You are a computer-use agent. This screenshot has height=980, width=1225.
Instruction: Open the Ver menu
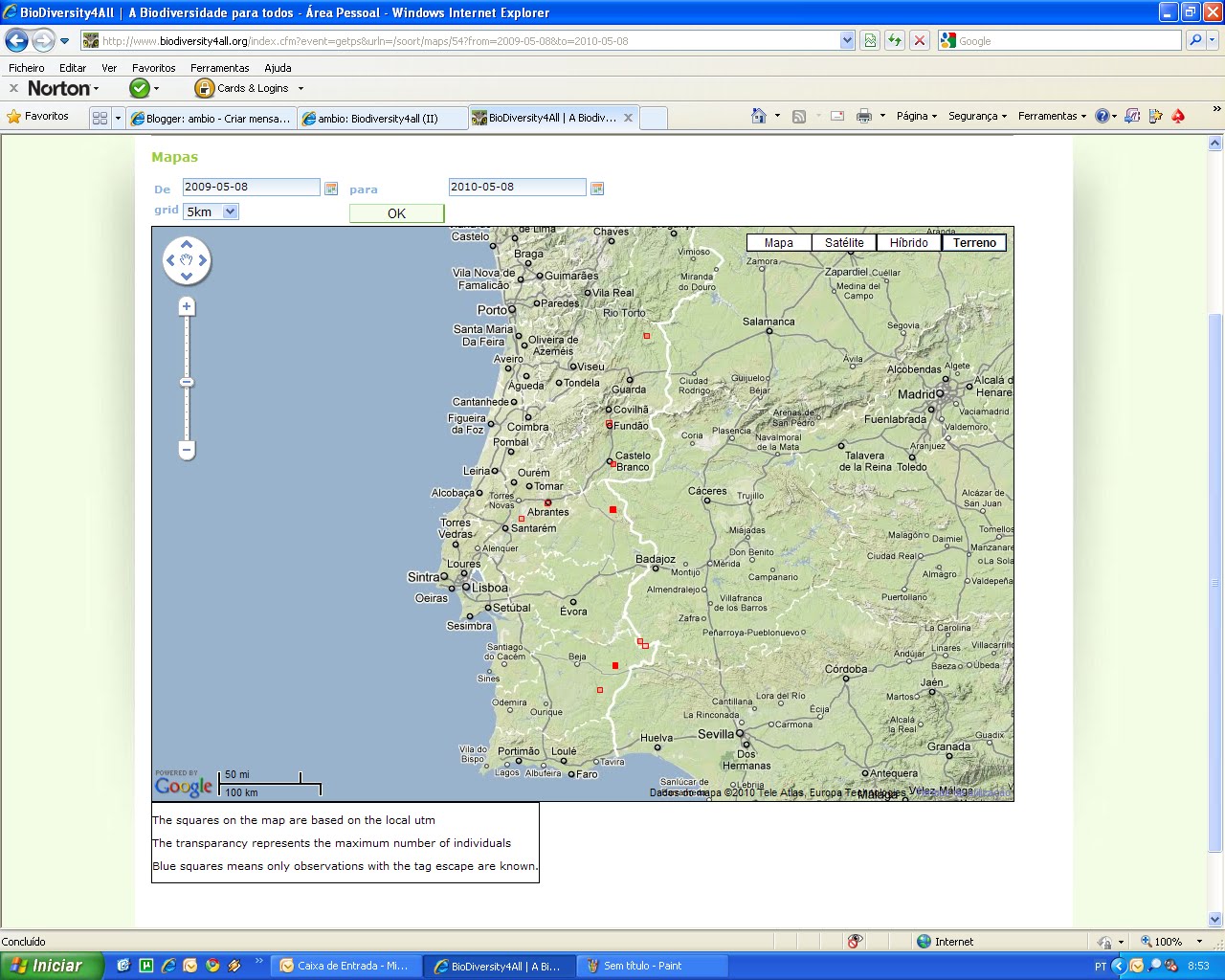point(109,68)
